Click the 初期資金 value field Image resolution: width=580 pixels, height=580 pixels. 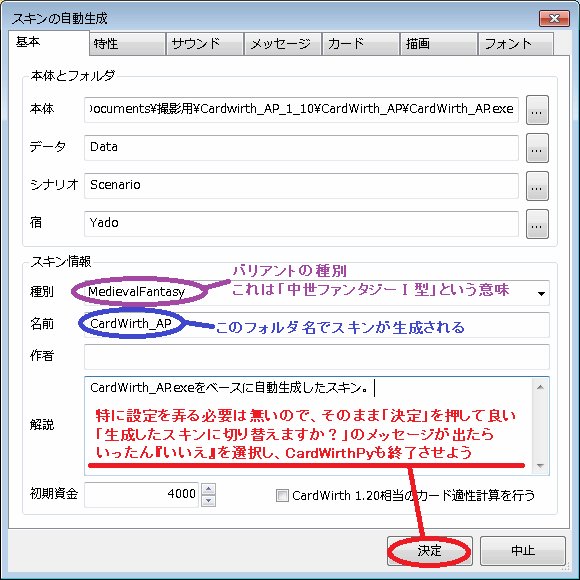click(x=141, y=495)
